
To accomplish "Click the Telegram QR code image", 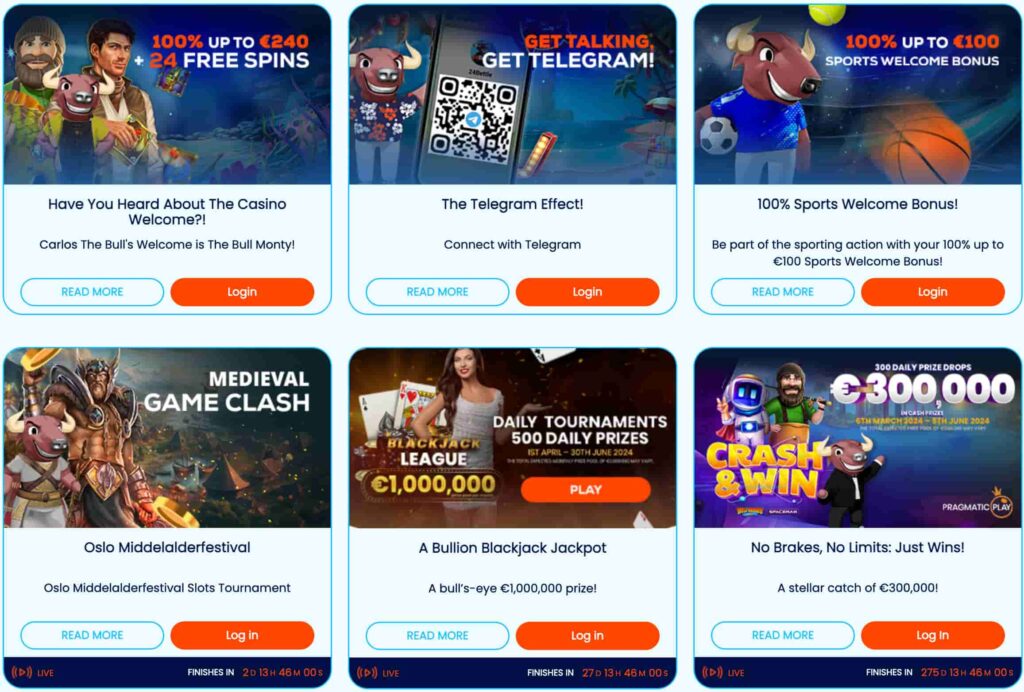I will pos(473,119).
